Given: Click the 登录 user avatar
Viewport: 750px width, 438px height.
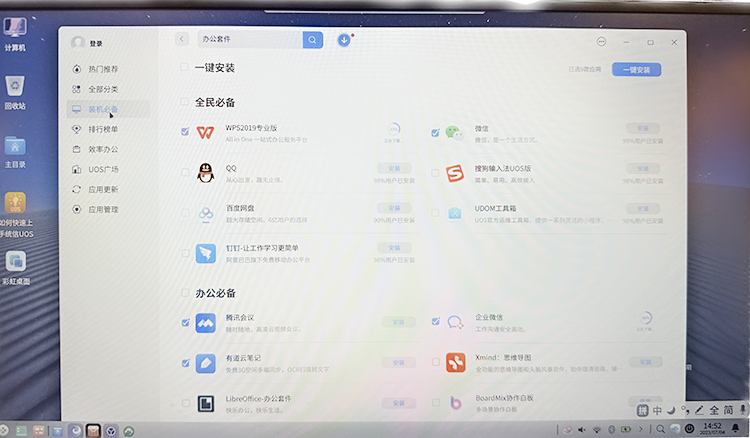Looking at the screenshot, I should click(x=77, y=43).
